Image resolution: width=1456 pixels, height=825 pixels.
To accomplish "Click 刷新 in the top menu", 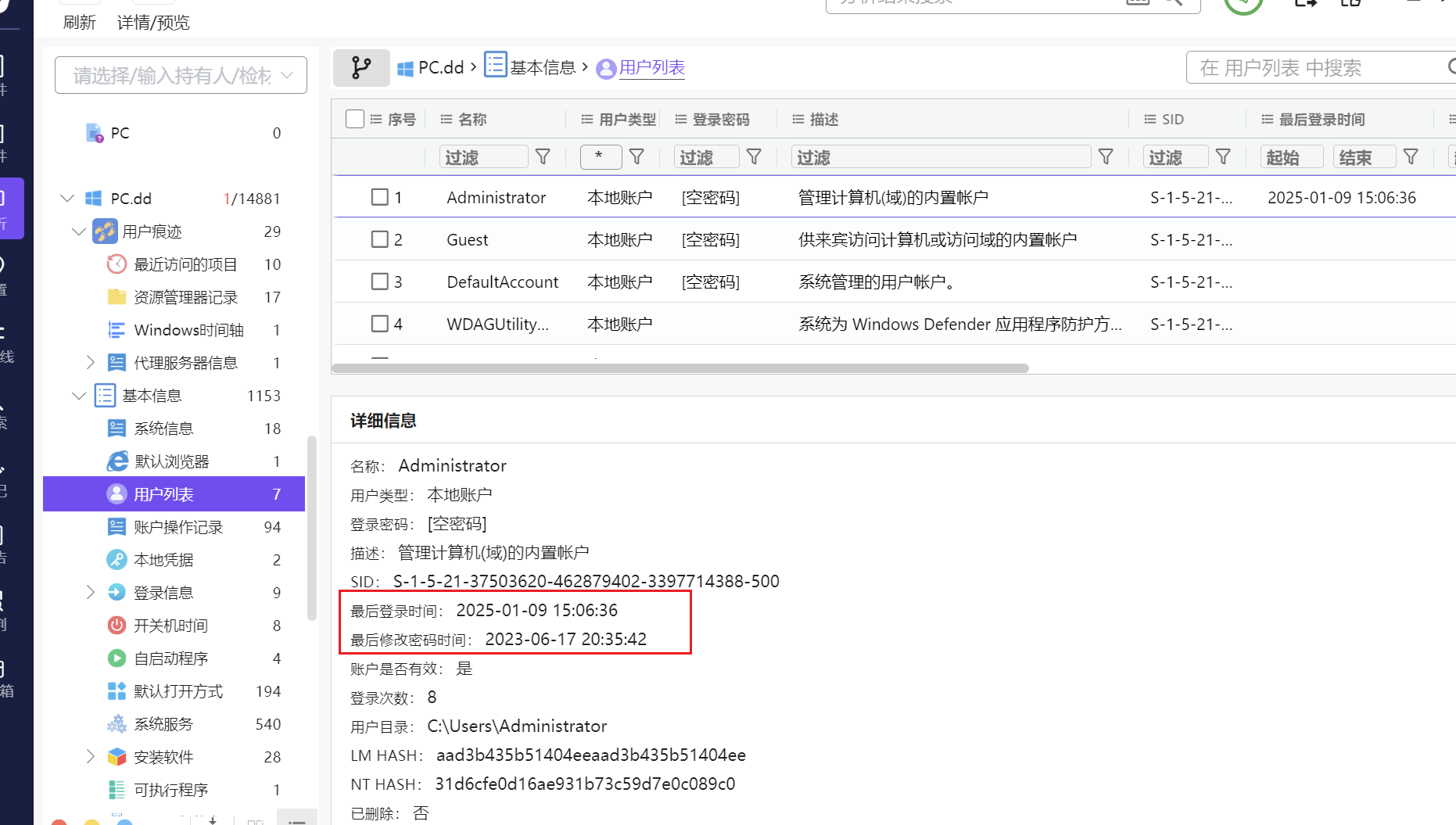I will 79,23.
